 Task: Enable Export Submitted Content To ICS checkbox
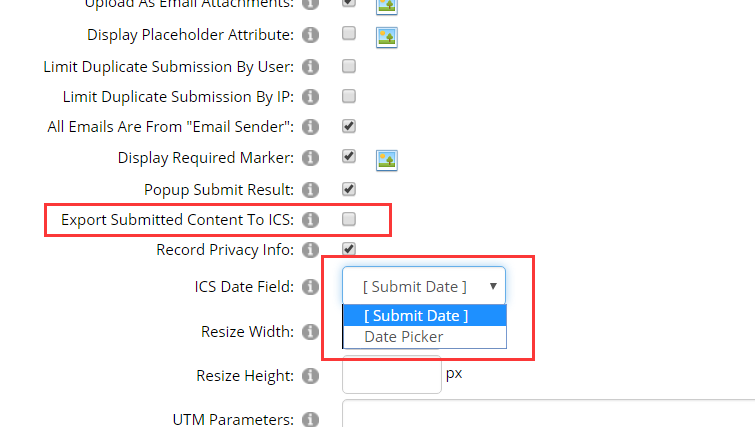[349, 219]
